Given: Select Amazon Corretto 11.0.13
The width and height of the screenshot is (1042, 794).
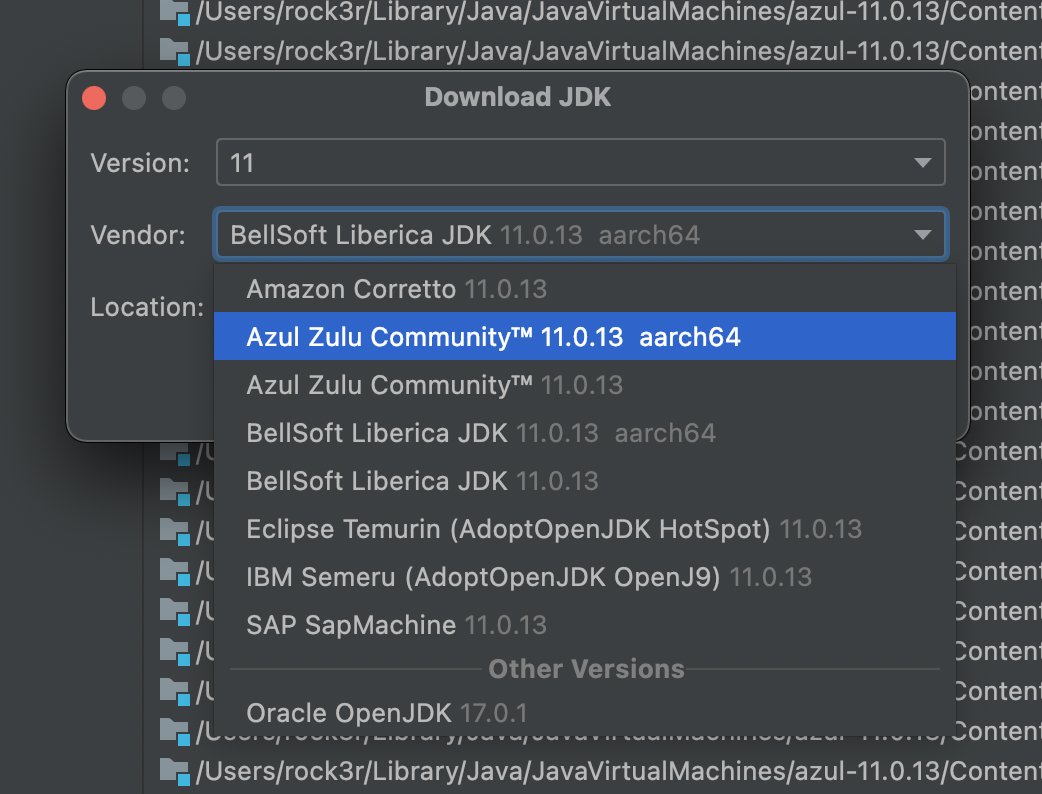Looking at the screenshot, I should (585, 289).
